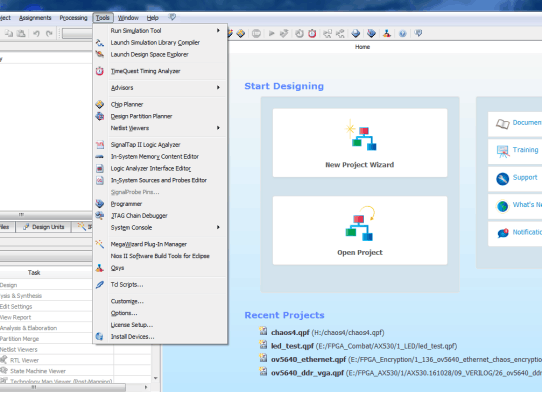Click Programmer icon in the menu
Screen dimensions: 542x393
[100, 204]
